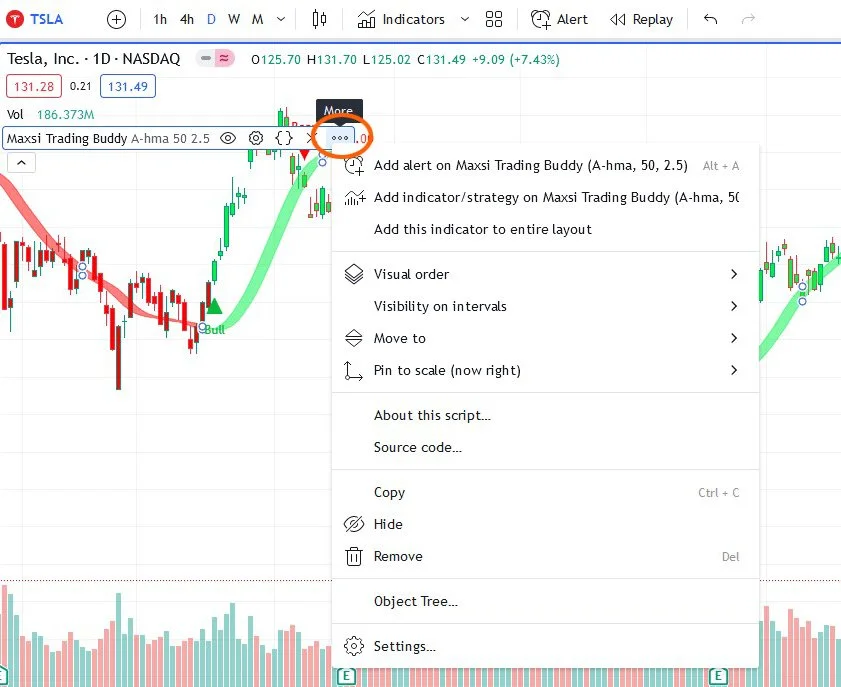This screenshot has height=687, width=841.
Task: Select the daily D timeframe
Action: (211, 20)
